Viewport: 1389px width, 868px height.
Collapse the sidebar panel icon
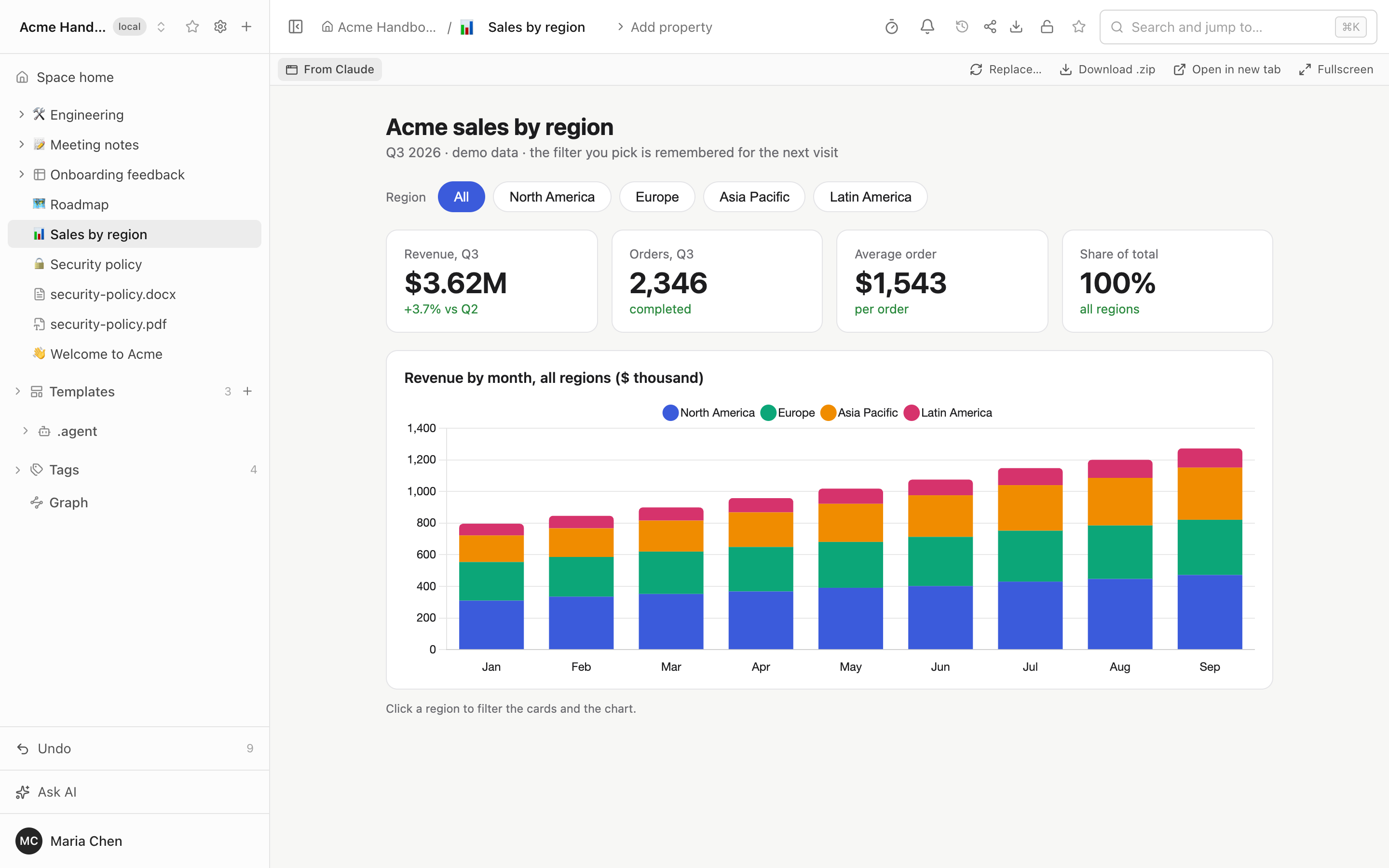[296, 27]
